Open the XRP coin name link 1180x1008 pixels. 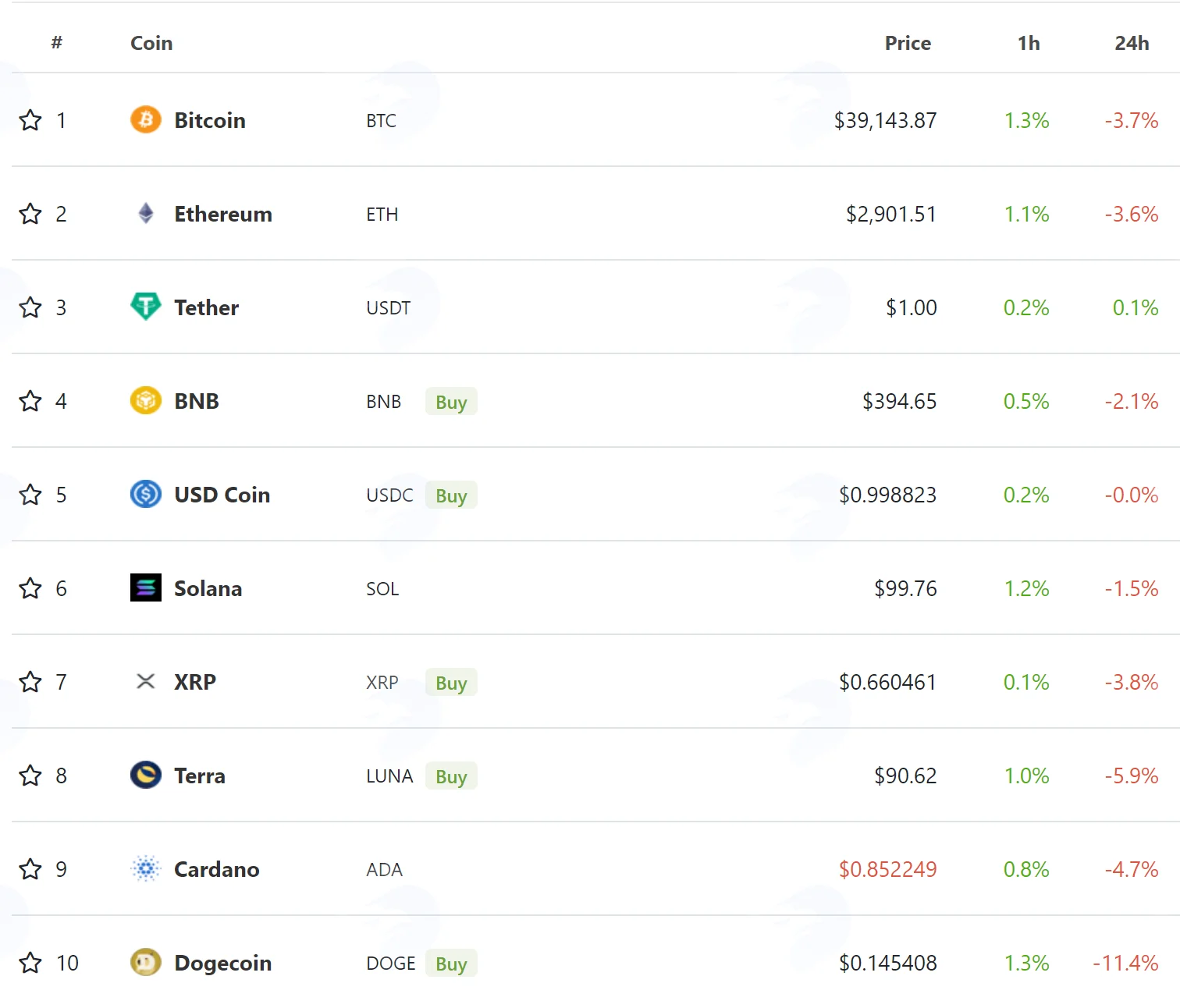pos(195,682)
